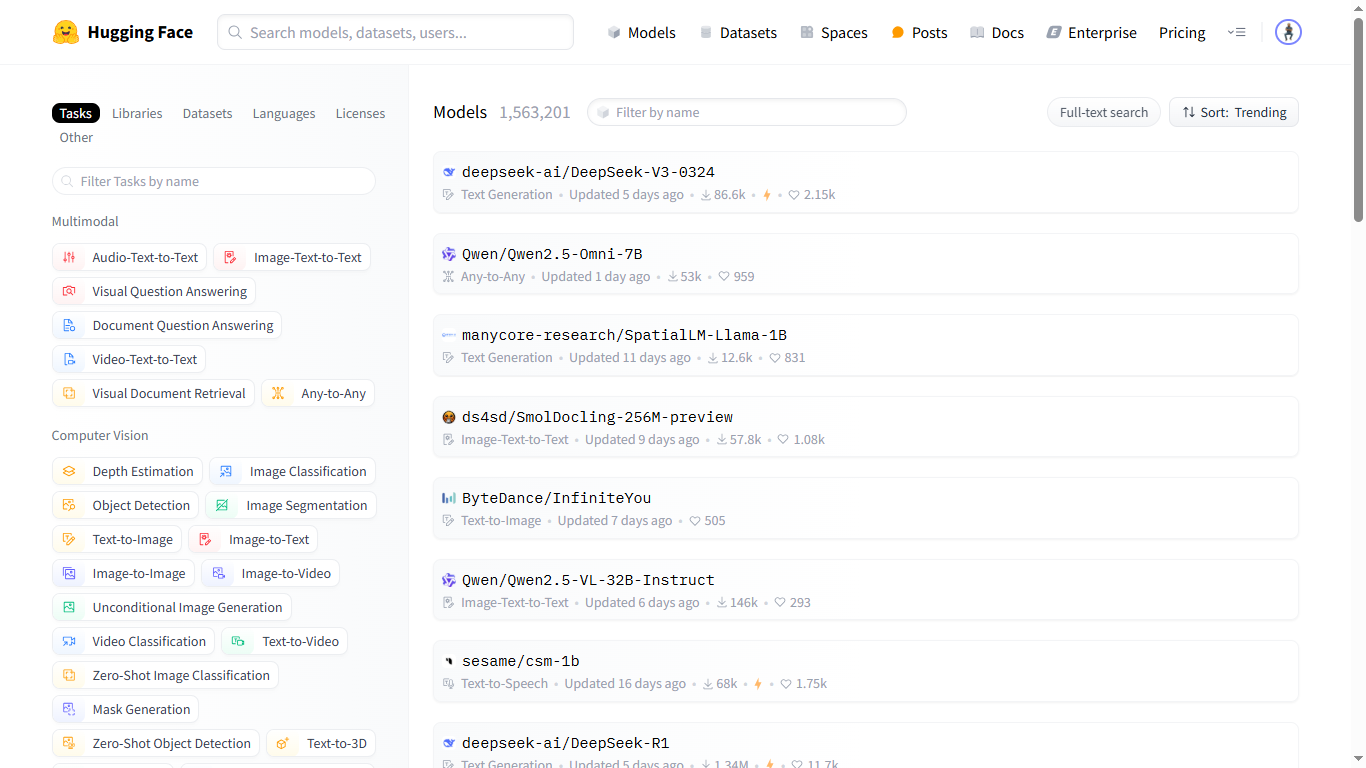Select the Text-to-Video task filter
The width and height of the screenshot is (1366, 768).
pos(284,641)
